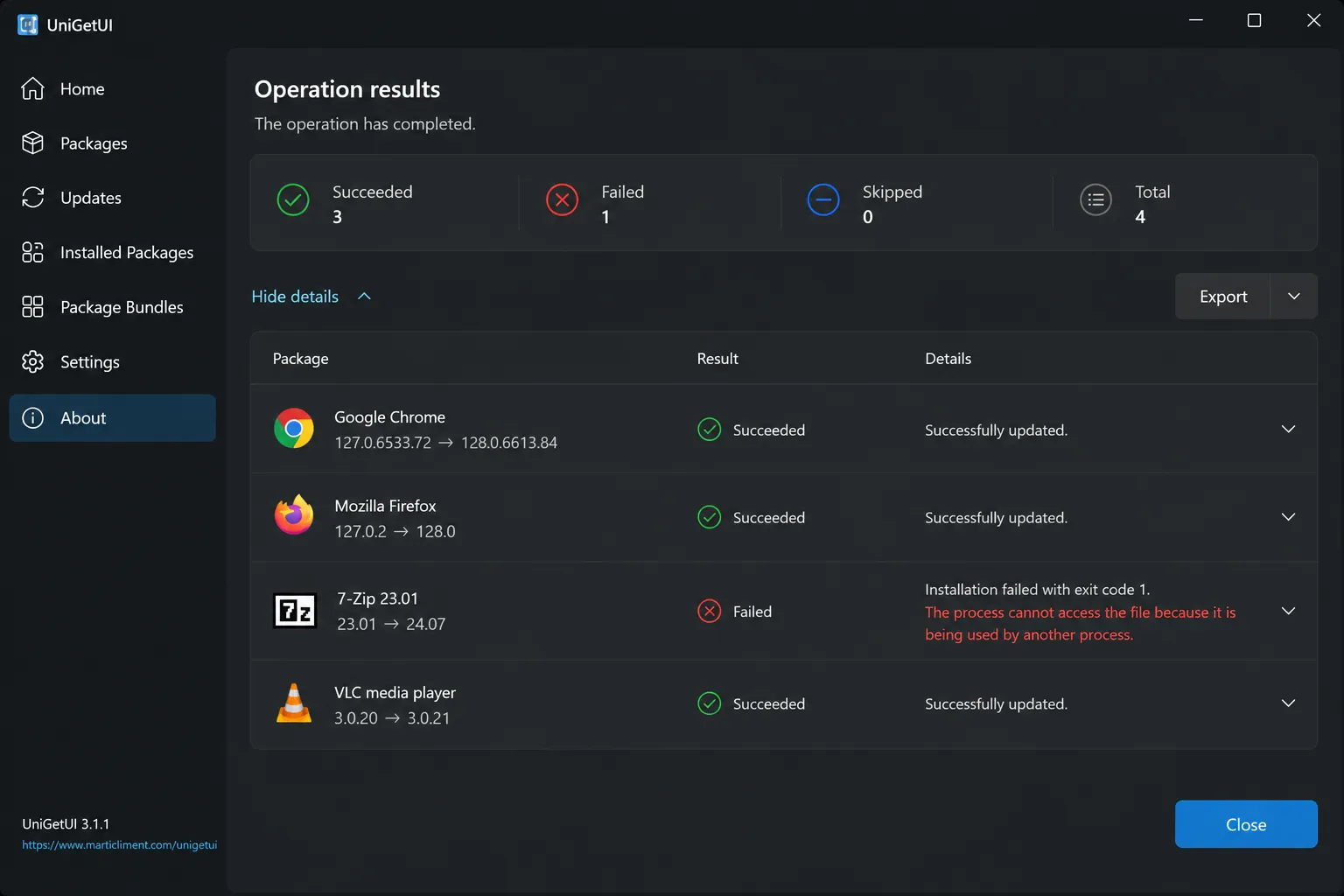Click 'Installation failed with exit code 1.' text
Viewport: 1344px width, 896px height.
(x=1037, y=589)
